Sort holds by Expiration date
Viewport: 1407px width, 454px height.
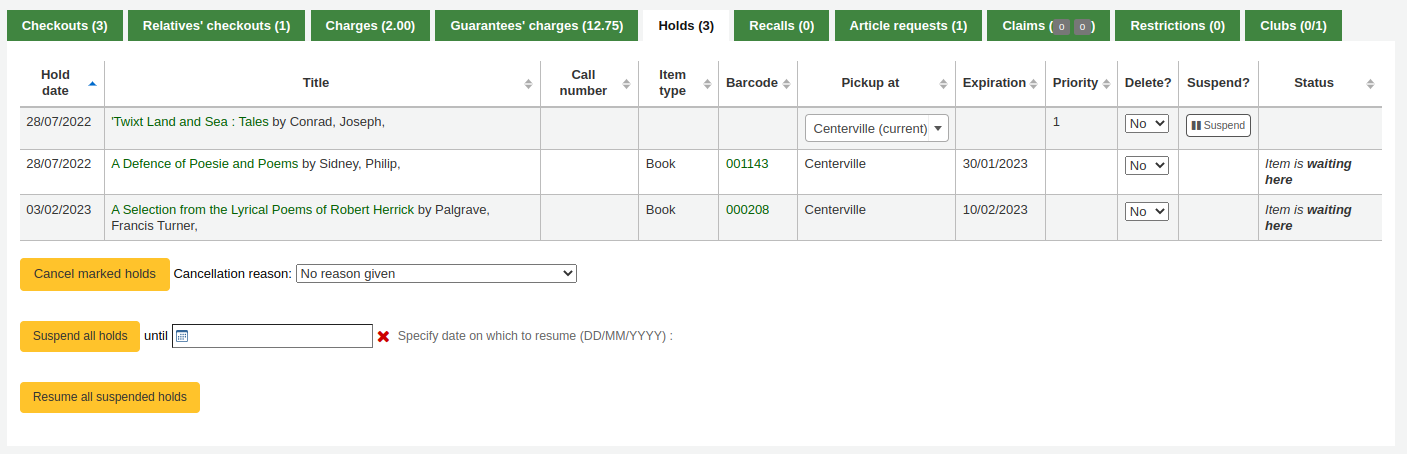point(1034,84)
